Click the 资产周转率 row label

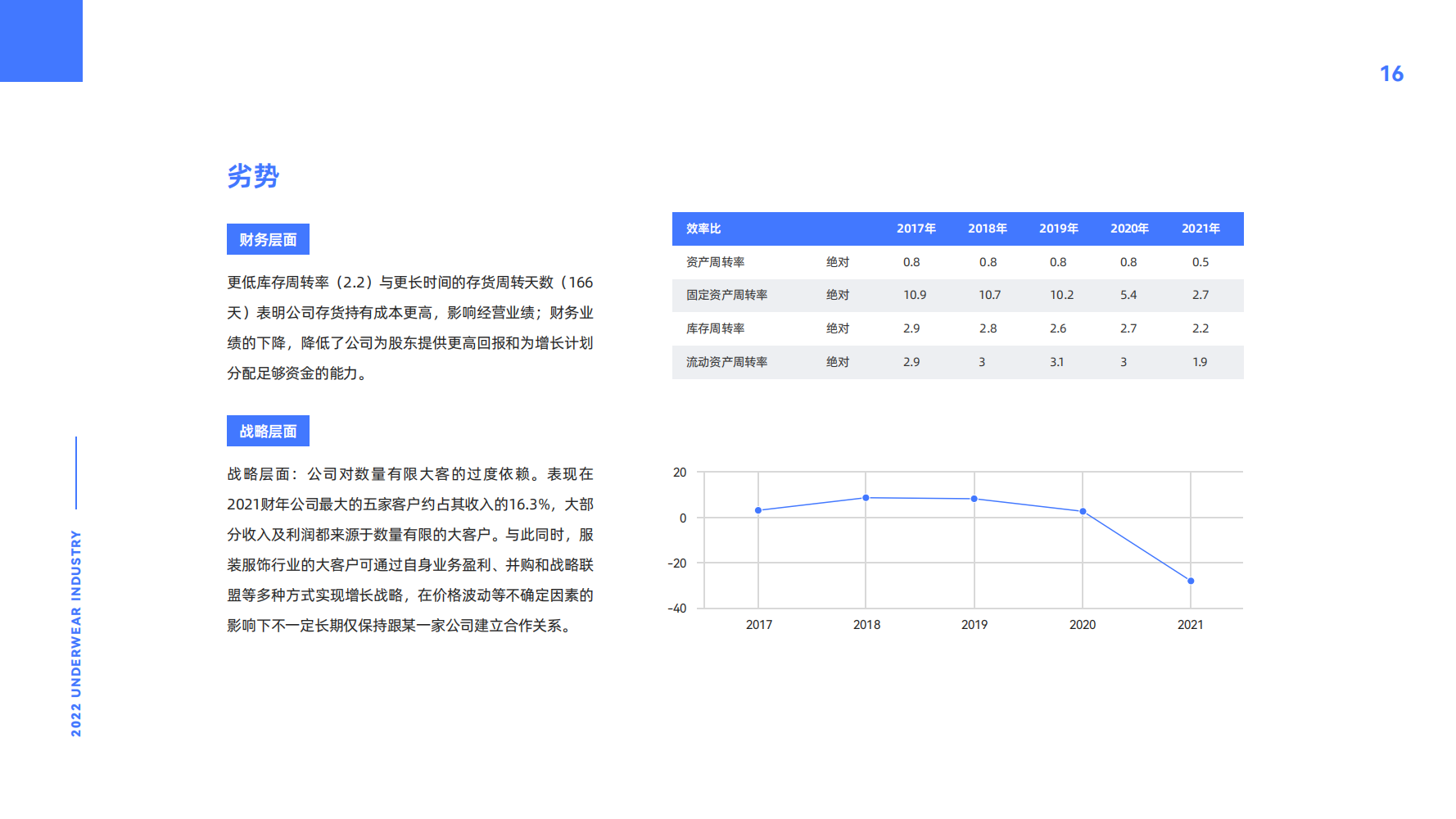[715, 262]
